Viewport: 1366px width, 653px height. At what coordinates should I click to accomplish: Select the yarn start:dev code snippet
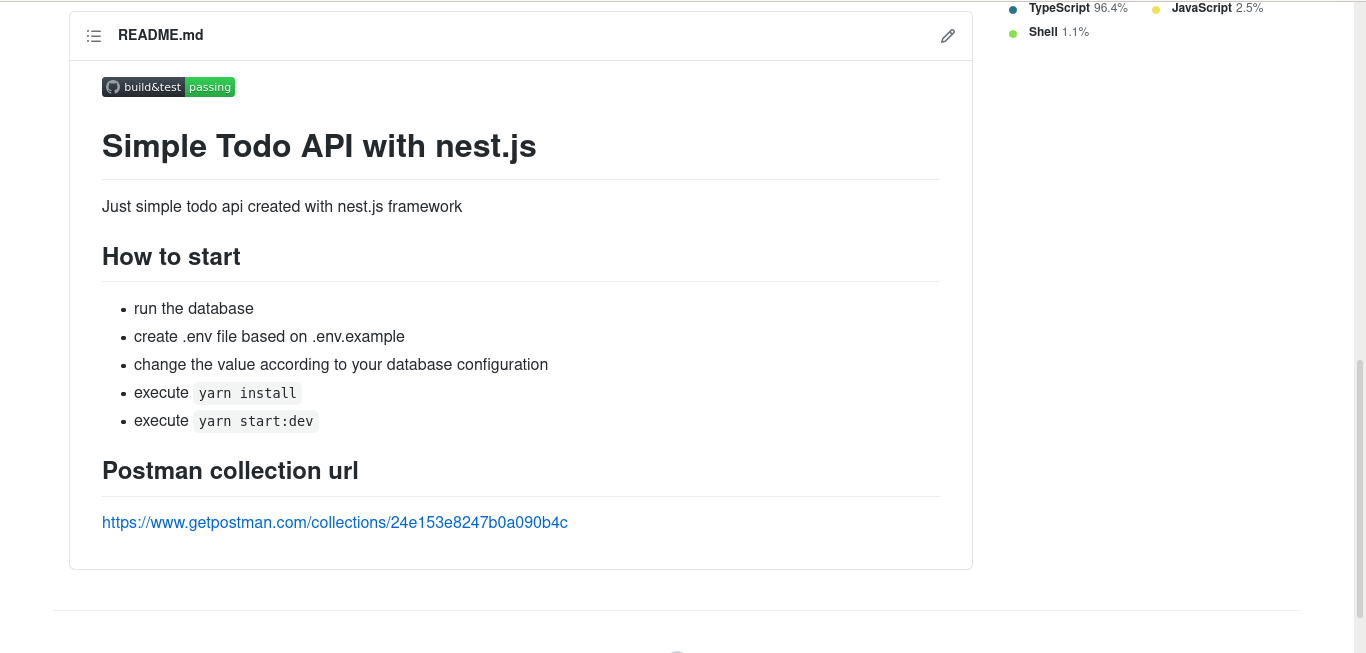[256, 421]
